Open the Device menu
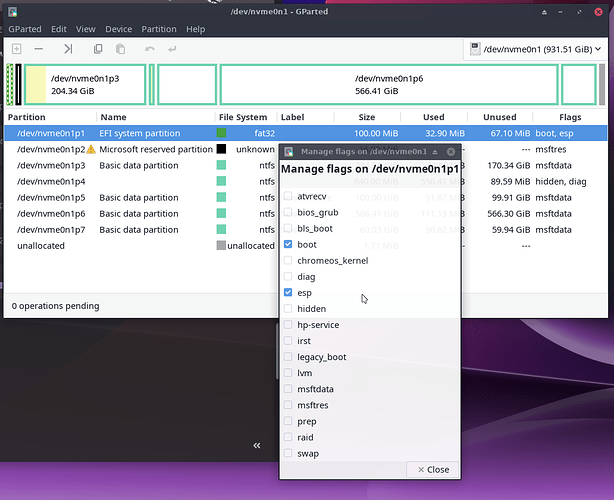The width and height of the screenshot is (614, 500). 119,29
